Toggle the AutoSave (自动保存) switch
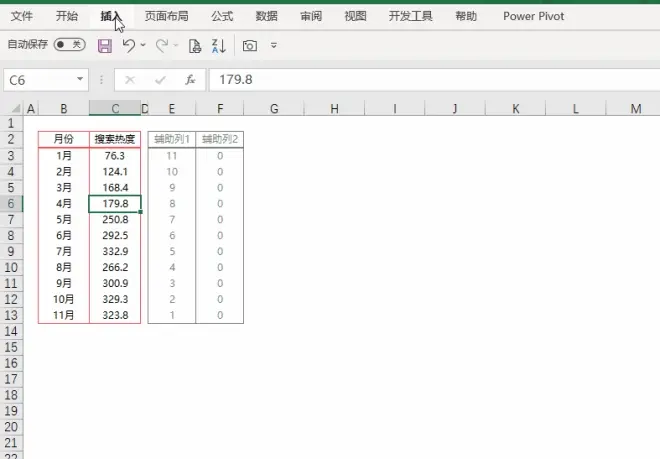 [69, 44]
